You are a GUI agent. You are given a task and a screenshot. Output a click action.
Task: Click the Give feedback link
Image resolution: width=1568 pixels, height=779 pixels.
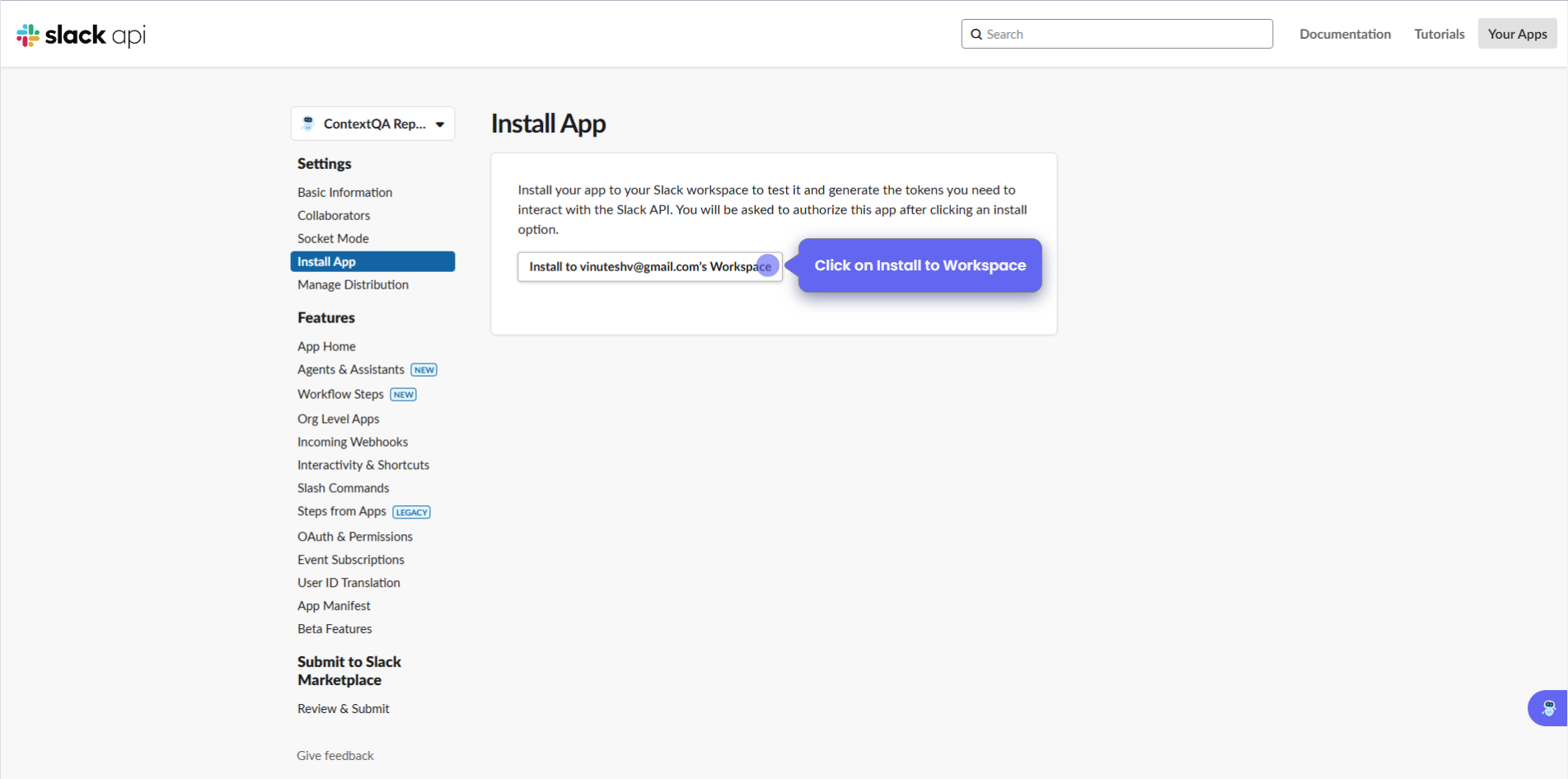(x=335, y=756)
